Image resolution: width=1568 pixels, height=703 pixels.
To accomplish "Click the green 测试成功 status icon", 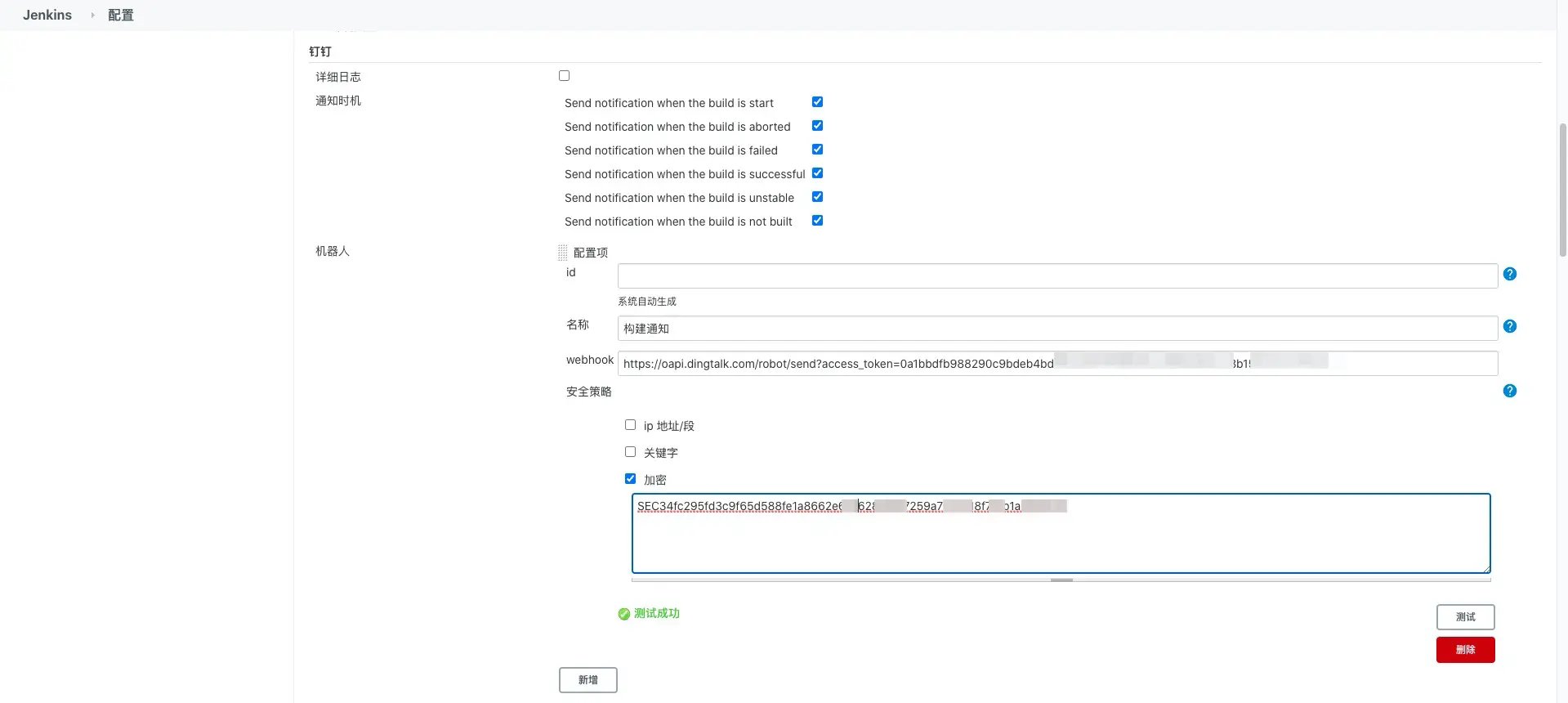I will click(x=624, y=614).
